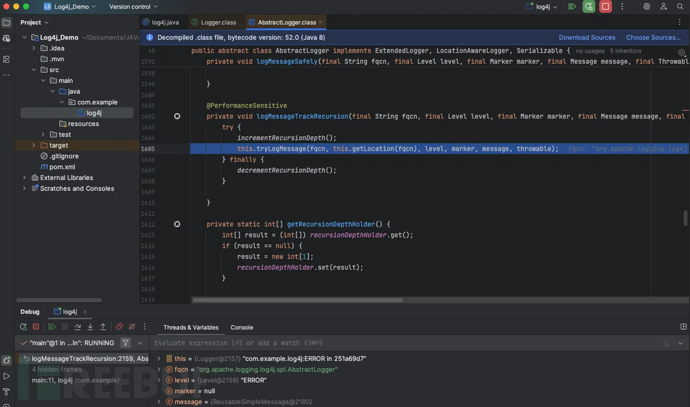Screen dimensions: 690x407
Task: Click the Rerun debug session icon
Action: (23, 327)
